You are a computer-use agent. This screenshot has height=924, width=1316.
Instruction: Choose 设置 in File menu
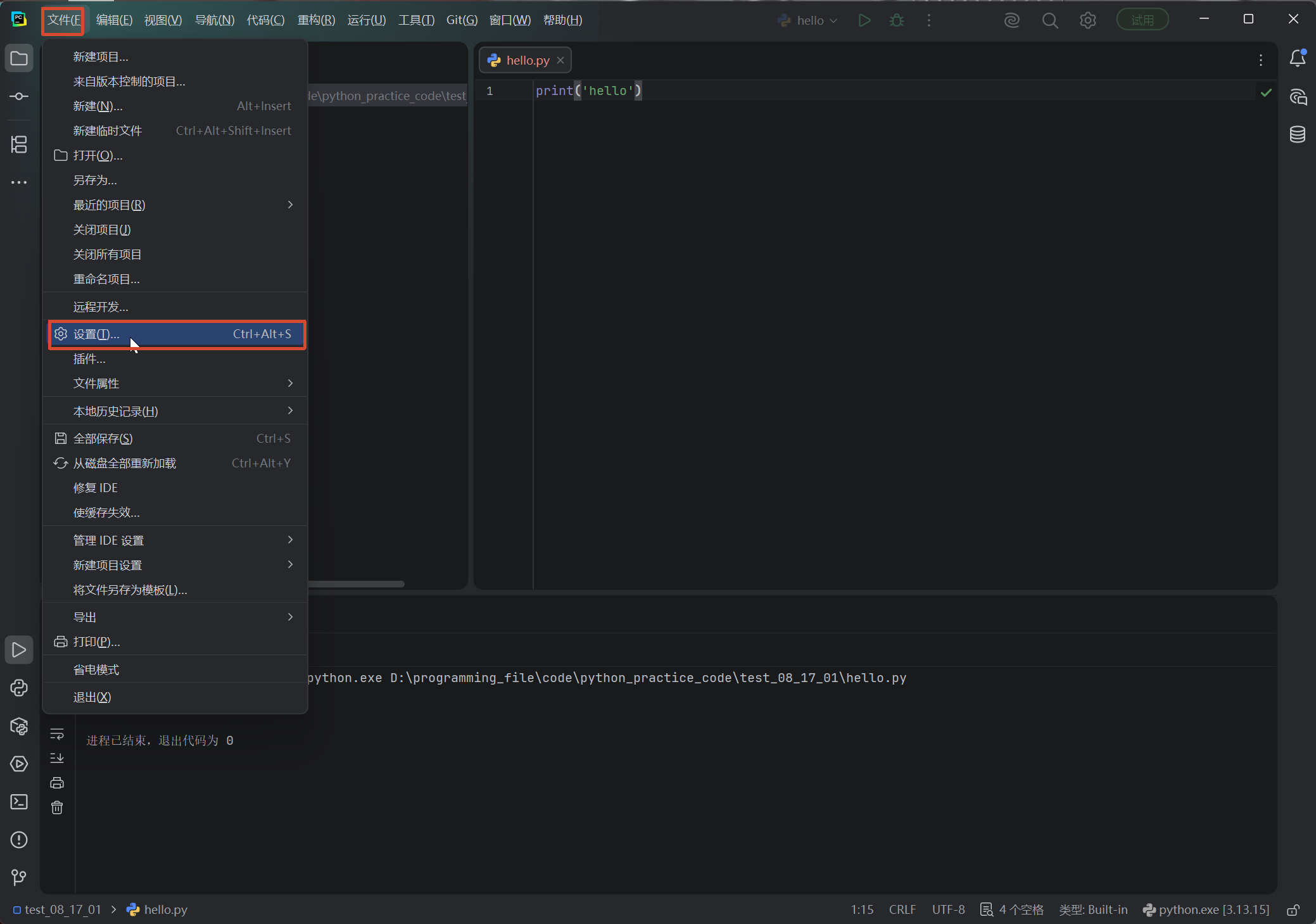coord(177,334)
